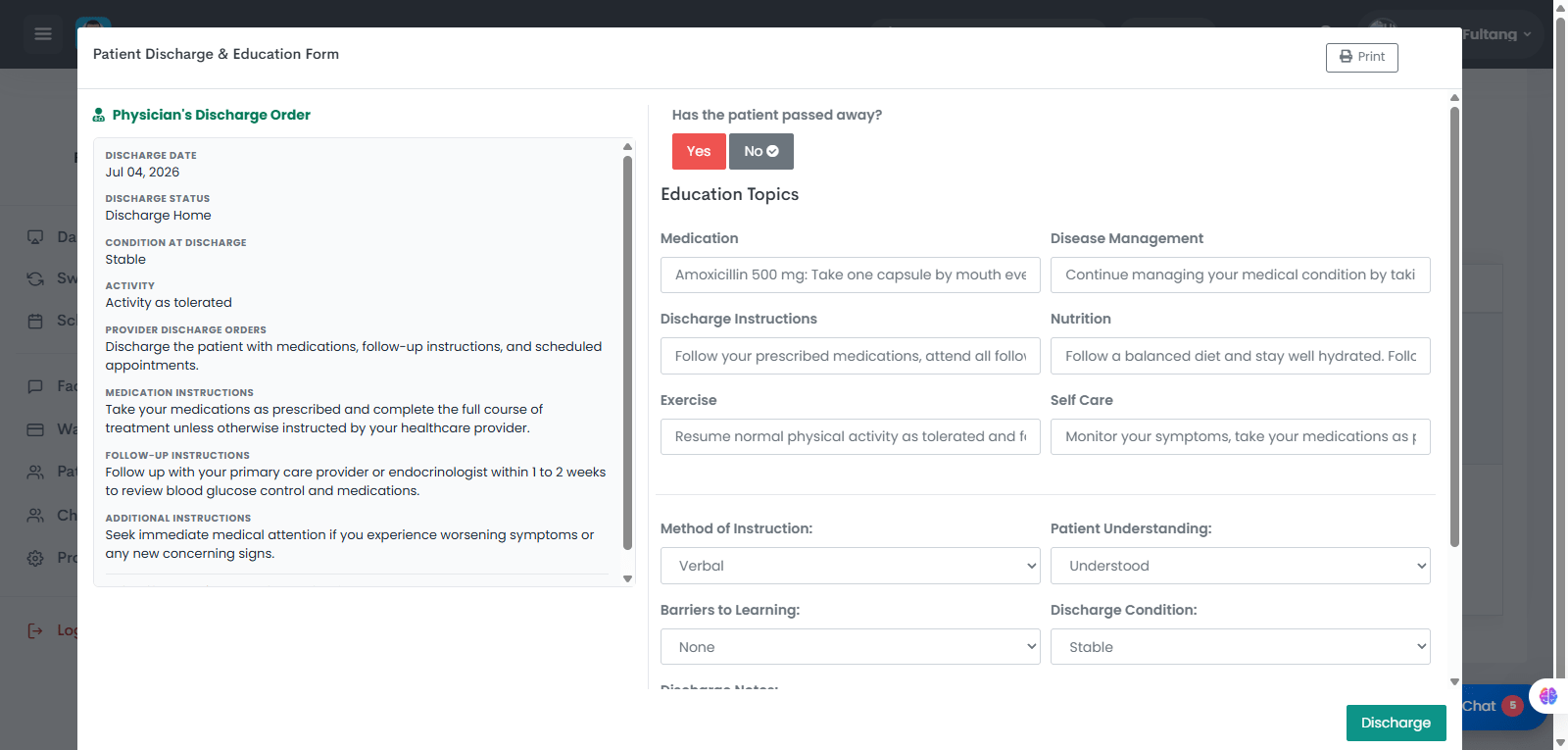Expand the Discharge Condition dropdown
Viewport: 1568px width, 750px height.
tap(1240, 647)
